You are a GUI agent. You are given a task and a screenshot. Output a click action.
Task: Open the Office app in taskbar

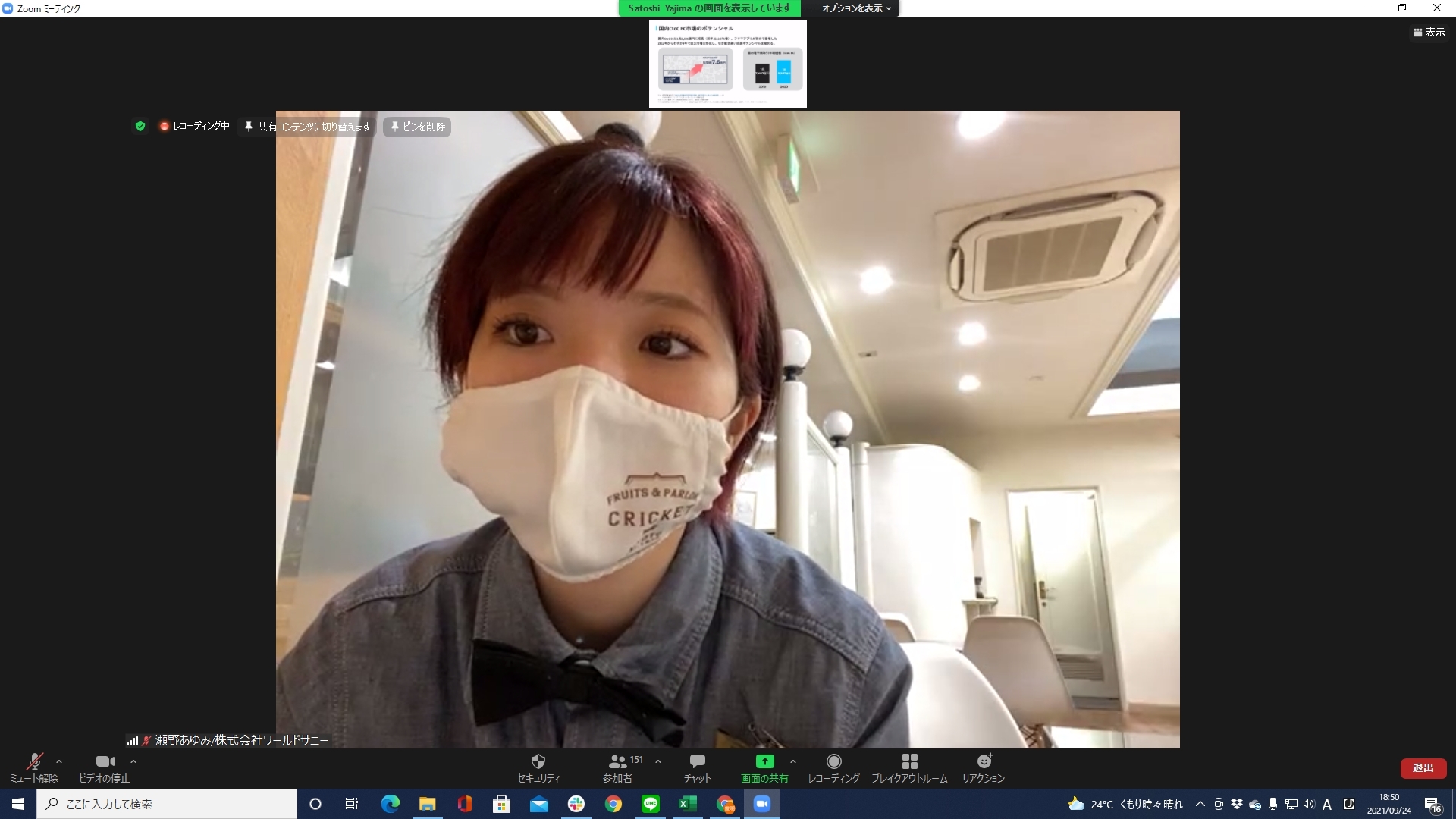click(x=464, y=804)
